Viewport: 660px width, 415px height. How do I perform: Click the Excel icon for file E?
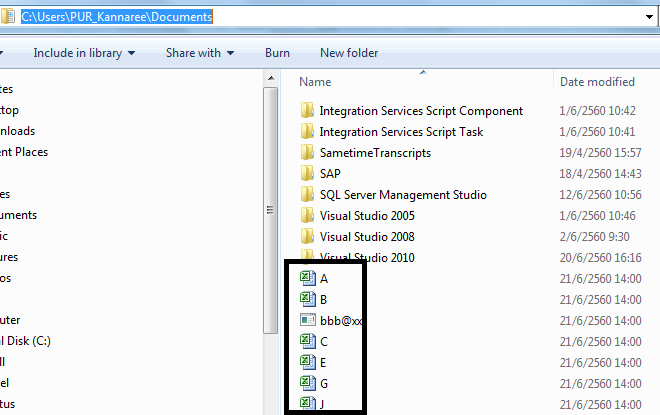(x=308, y=362)
